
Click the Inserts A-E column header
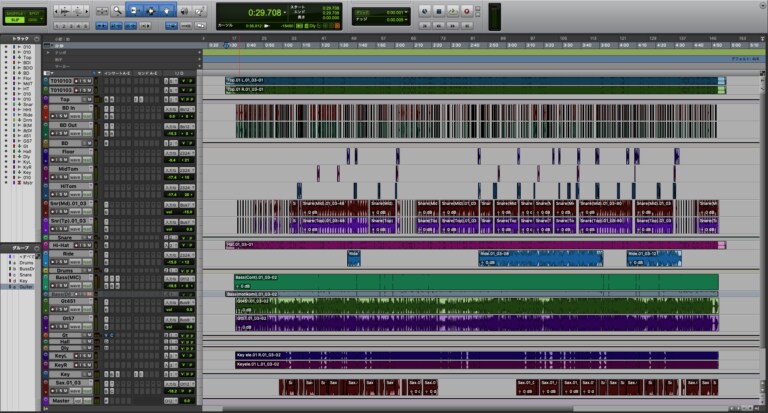pos(117,73)
